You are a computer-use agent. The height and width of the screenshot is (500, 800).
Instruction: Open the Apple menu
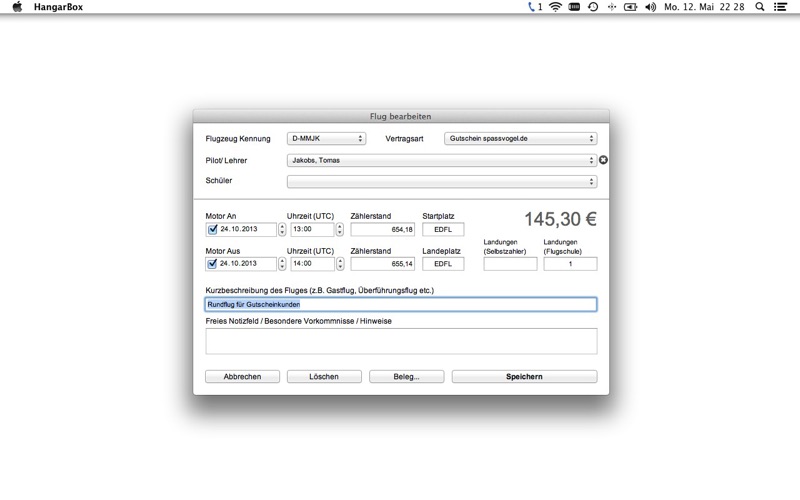(17, 7)
